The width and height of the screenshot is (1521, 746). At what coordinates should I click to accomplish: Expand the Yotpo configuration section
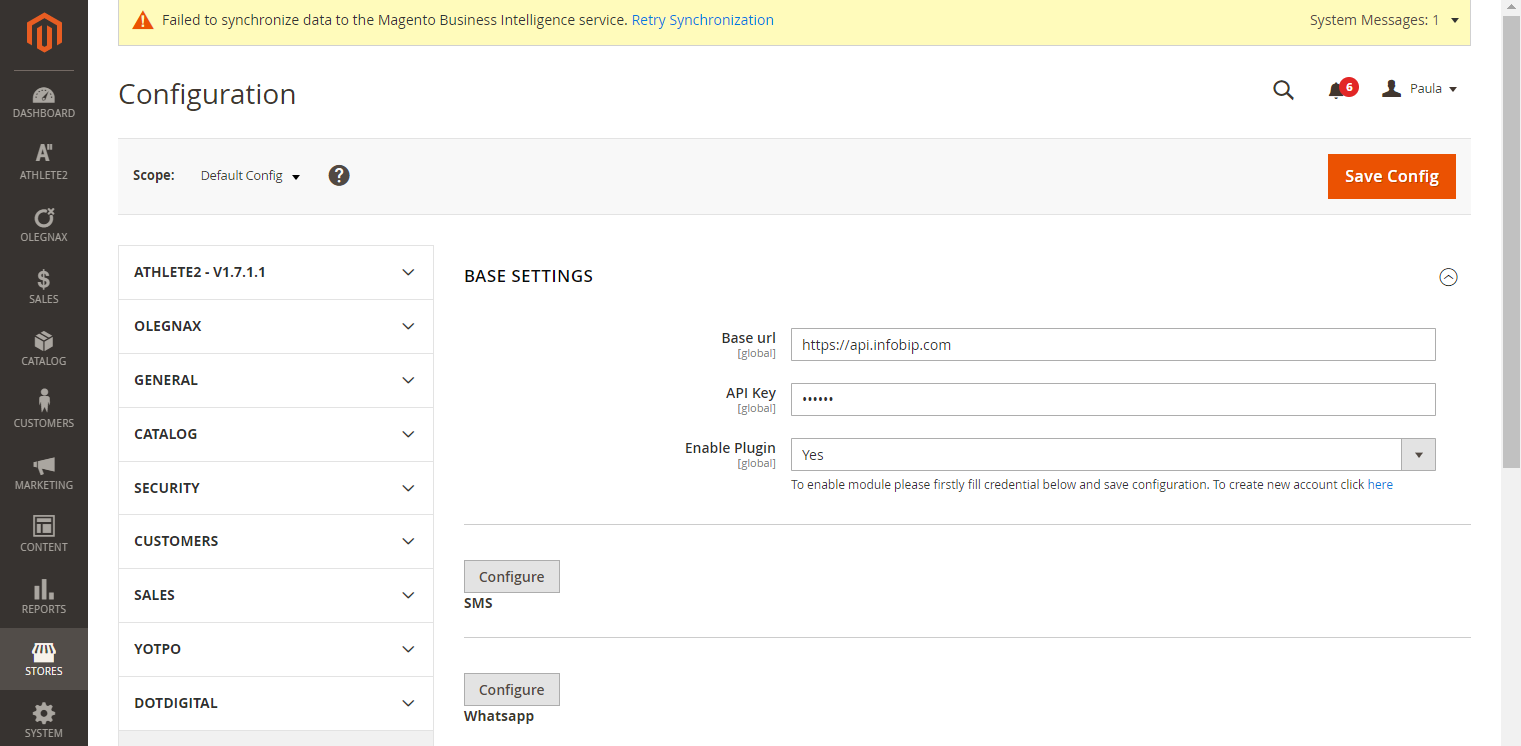(x=276, y=649)
